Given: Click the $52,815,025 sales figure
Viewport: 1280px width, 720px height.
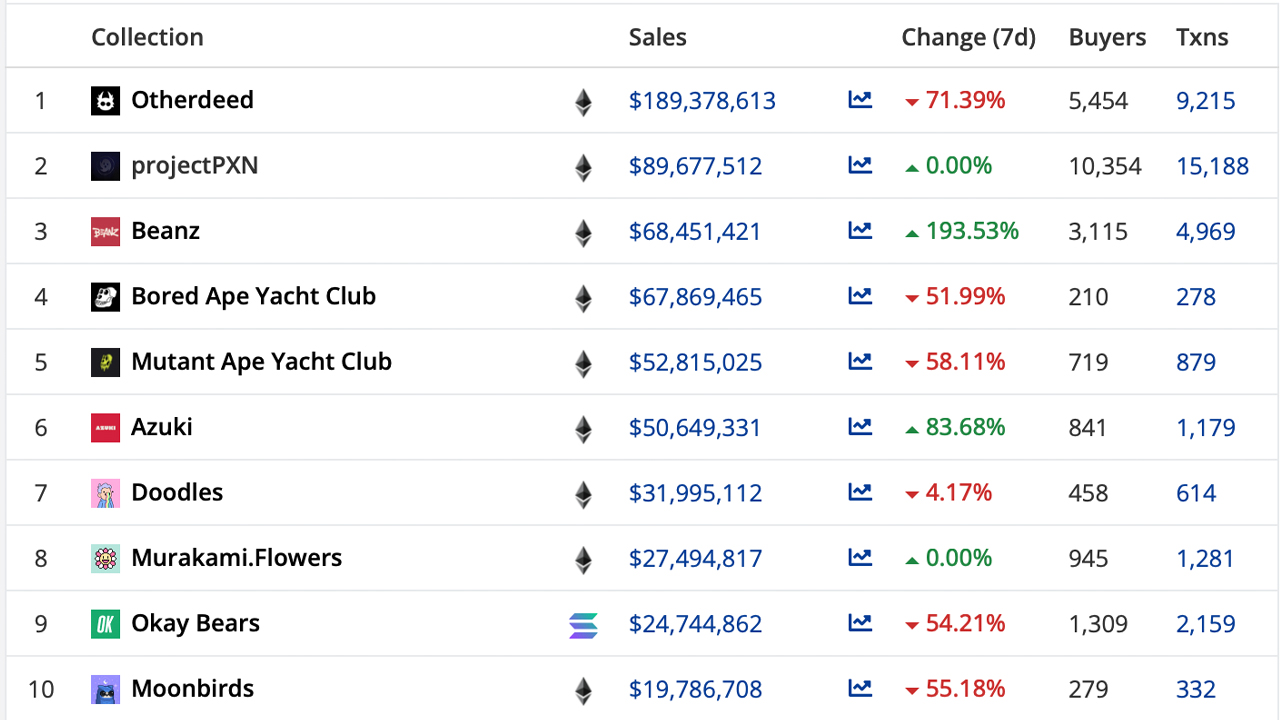Looking at the screenshot, I should tap(696, 362).
